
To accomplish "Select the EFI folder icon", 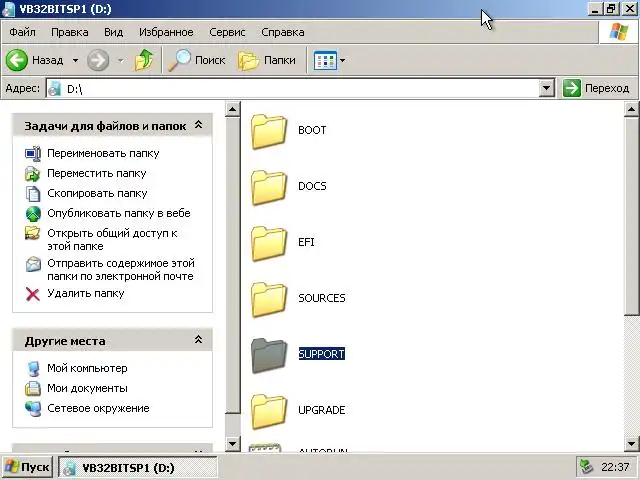I will click(x=269, y=243).
